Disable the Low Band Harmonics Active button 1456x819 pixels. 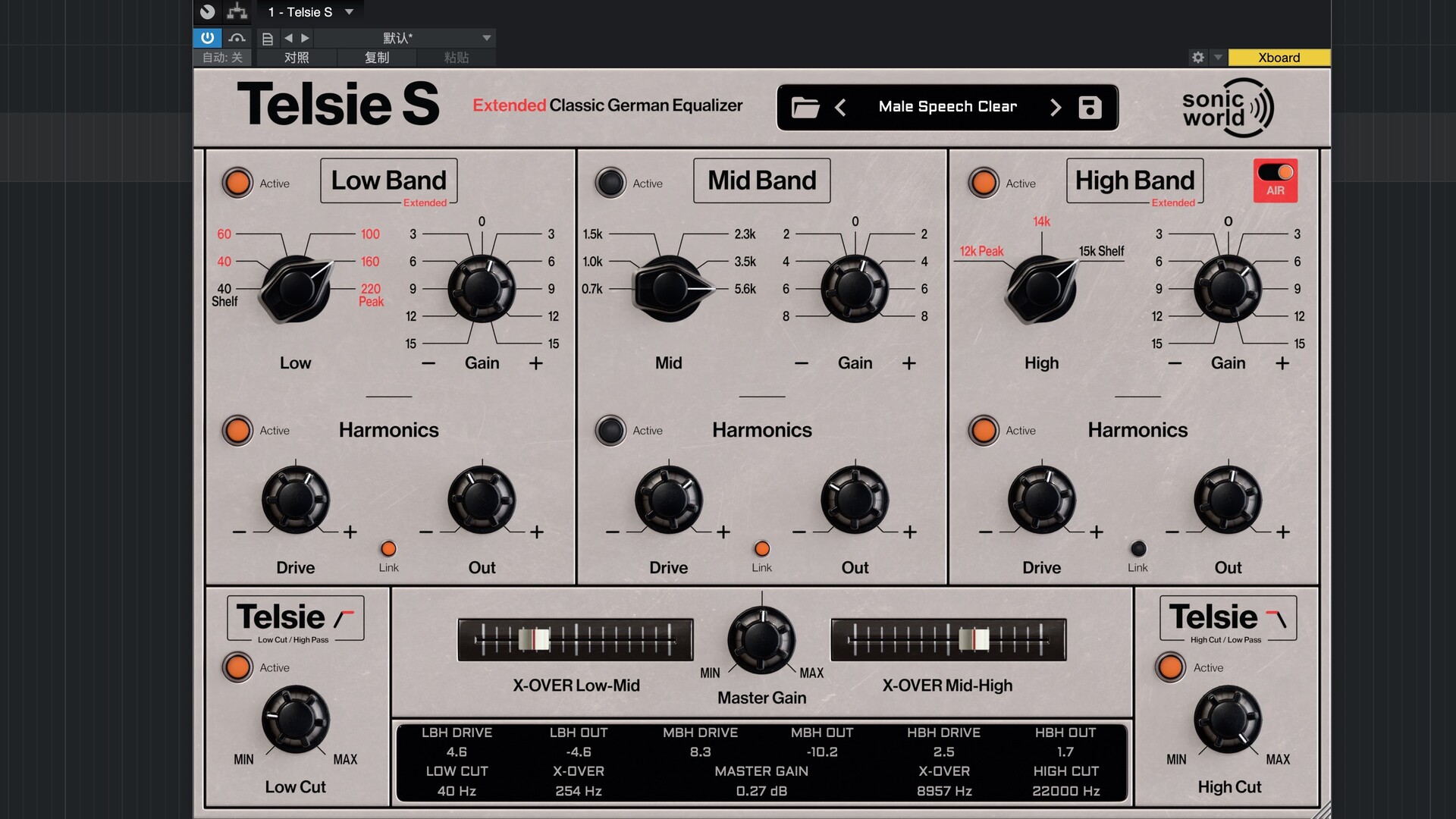237,430
